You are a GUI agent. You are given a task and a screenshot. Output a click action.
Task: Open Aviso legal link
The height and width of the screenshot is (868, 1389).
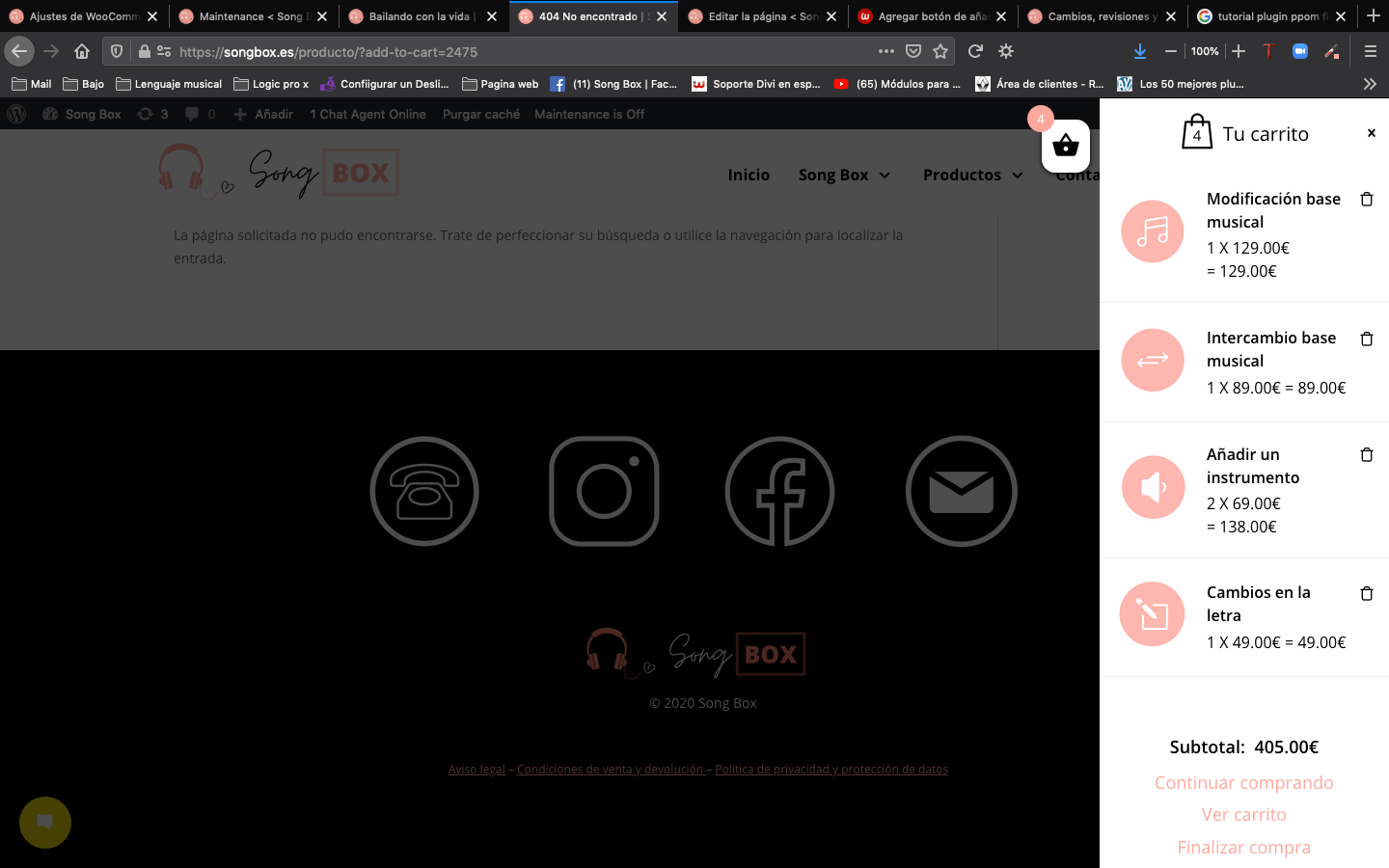pos(477,769)
